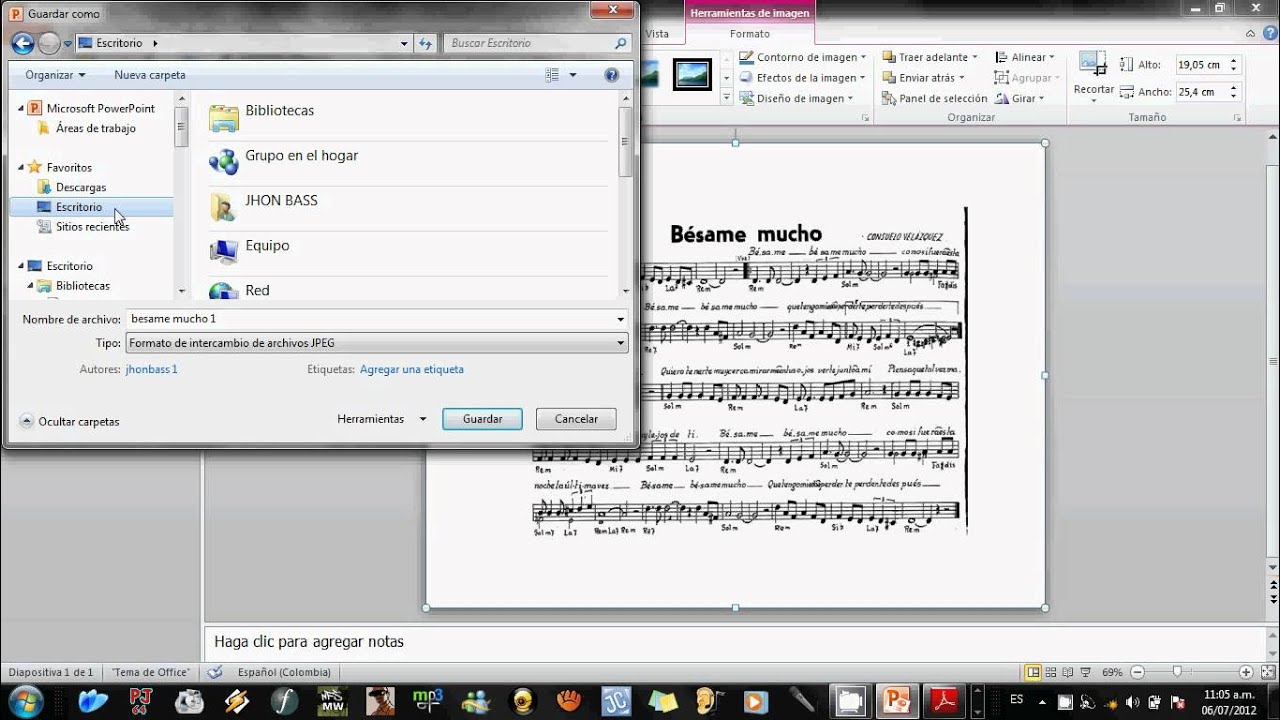Click the Recortar crop tool icon
Image resolution: width=1280 pixels, height=720 pixels.
pyautogui.click(x=1093, y=64)
